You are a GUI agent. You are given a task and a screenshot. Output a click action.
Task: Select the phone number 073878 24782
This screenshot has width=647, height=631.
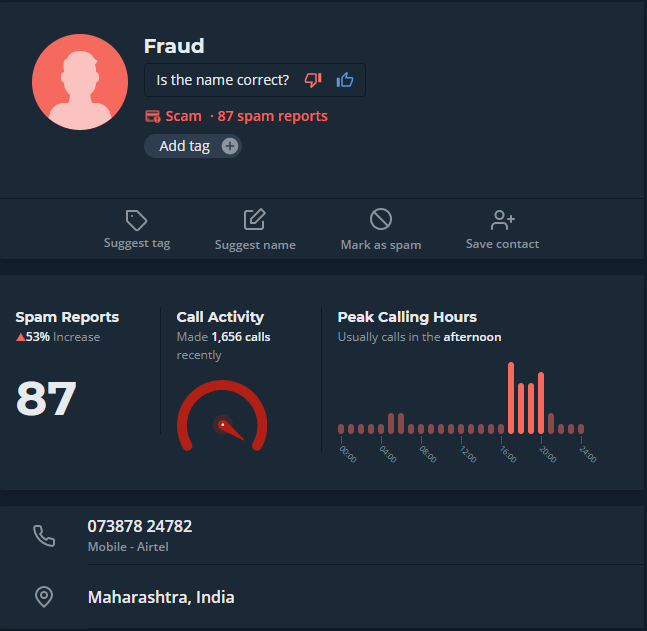[140, 526]
